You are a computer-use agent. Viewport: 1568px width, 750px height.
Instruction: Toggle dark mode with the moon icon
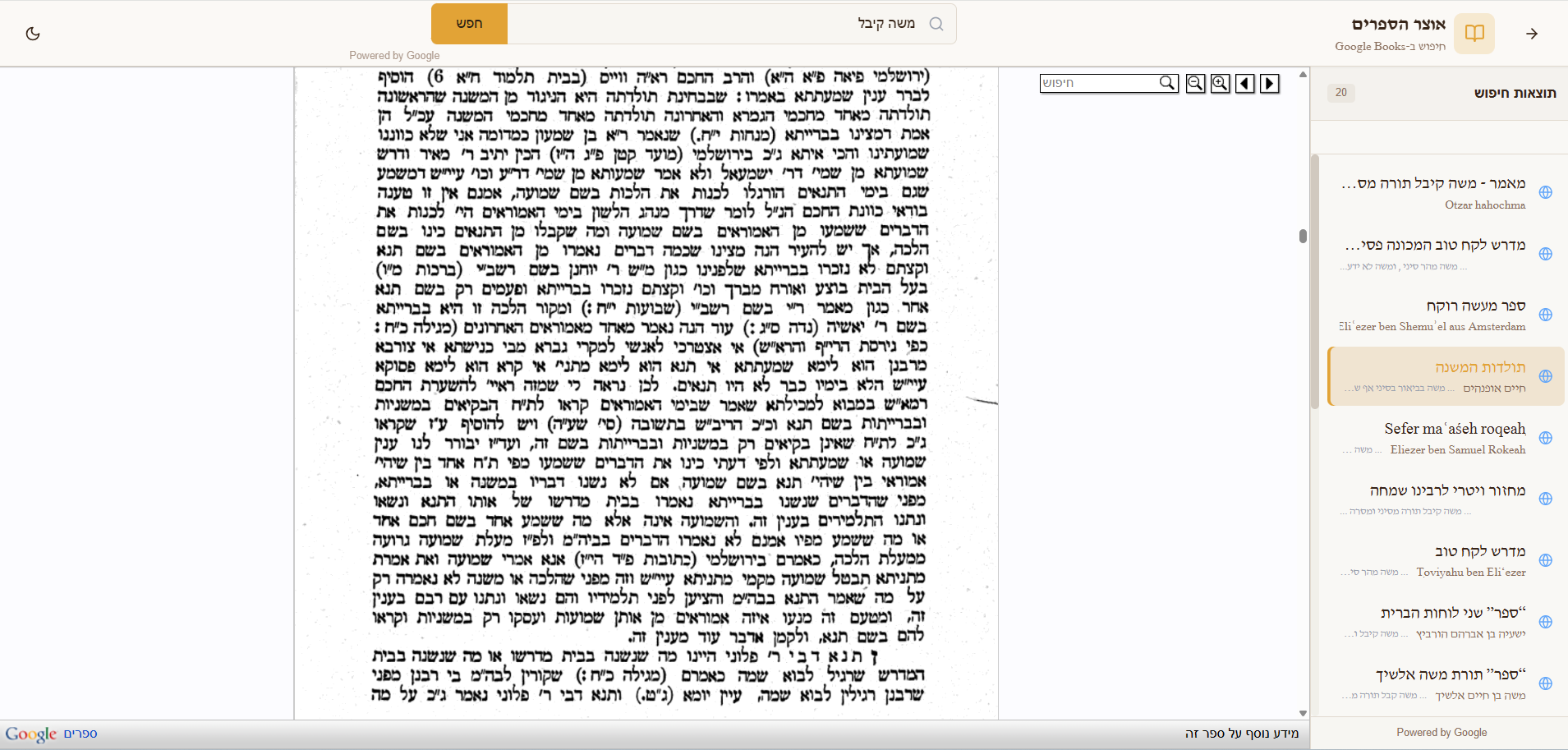[33, 34]
